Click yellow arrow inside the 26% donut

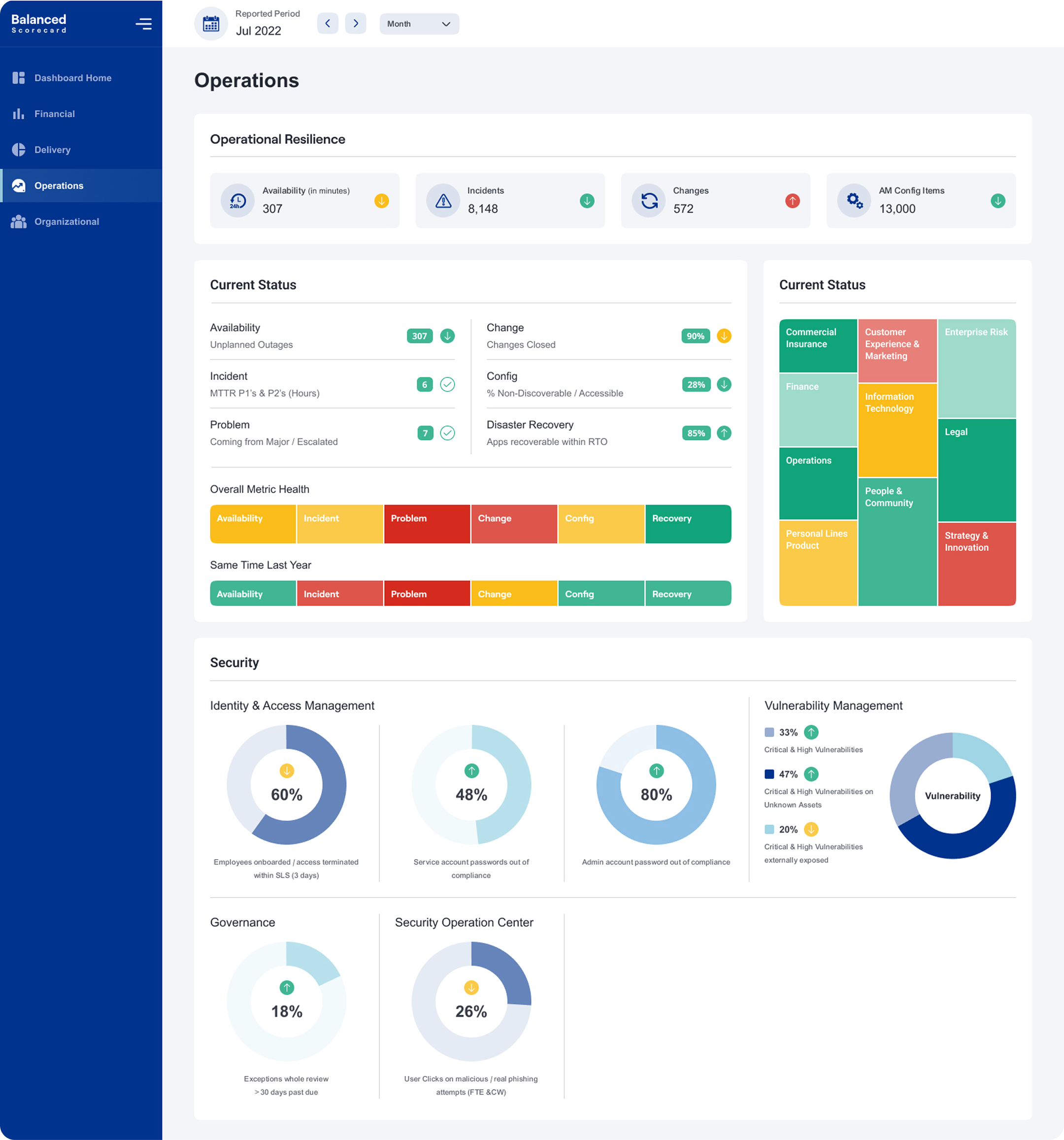pos(471,987)
